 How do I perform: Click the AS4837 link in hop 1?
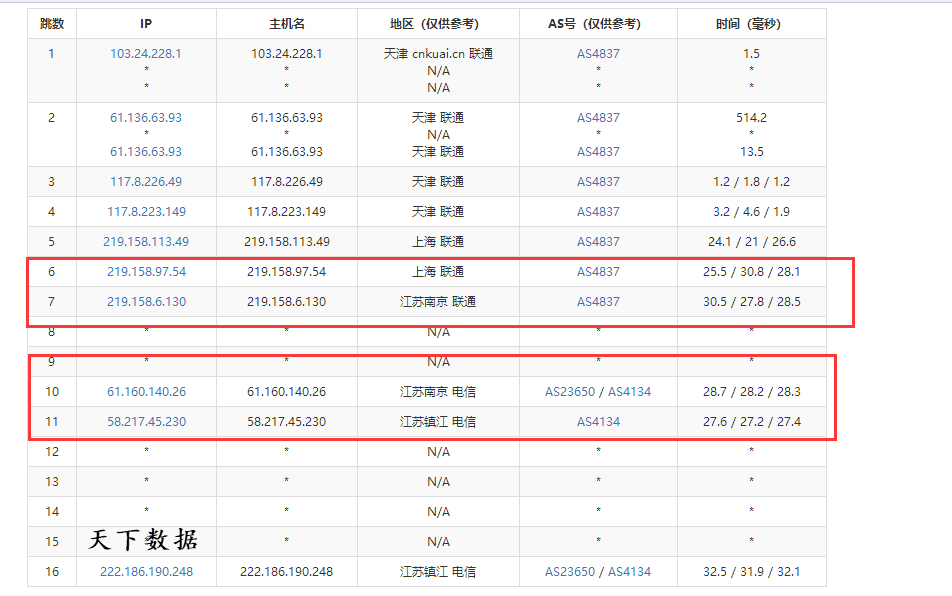(x=598, y=54)
